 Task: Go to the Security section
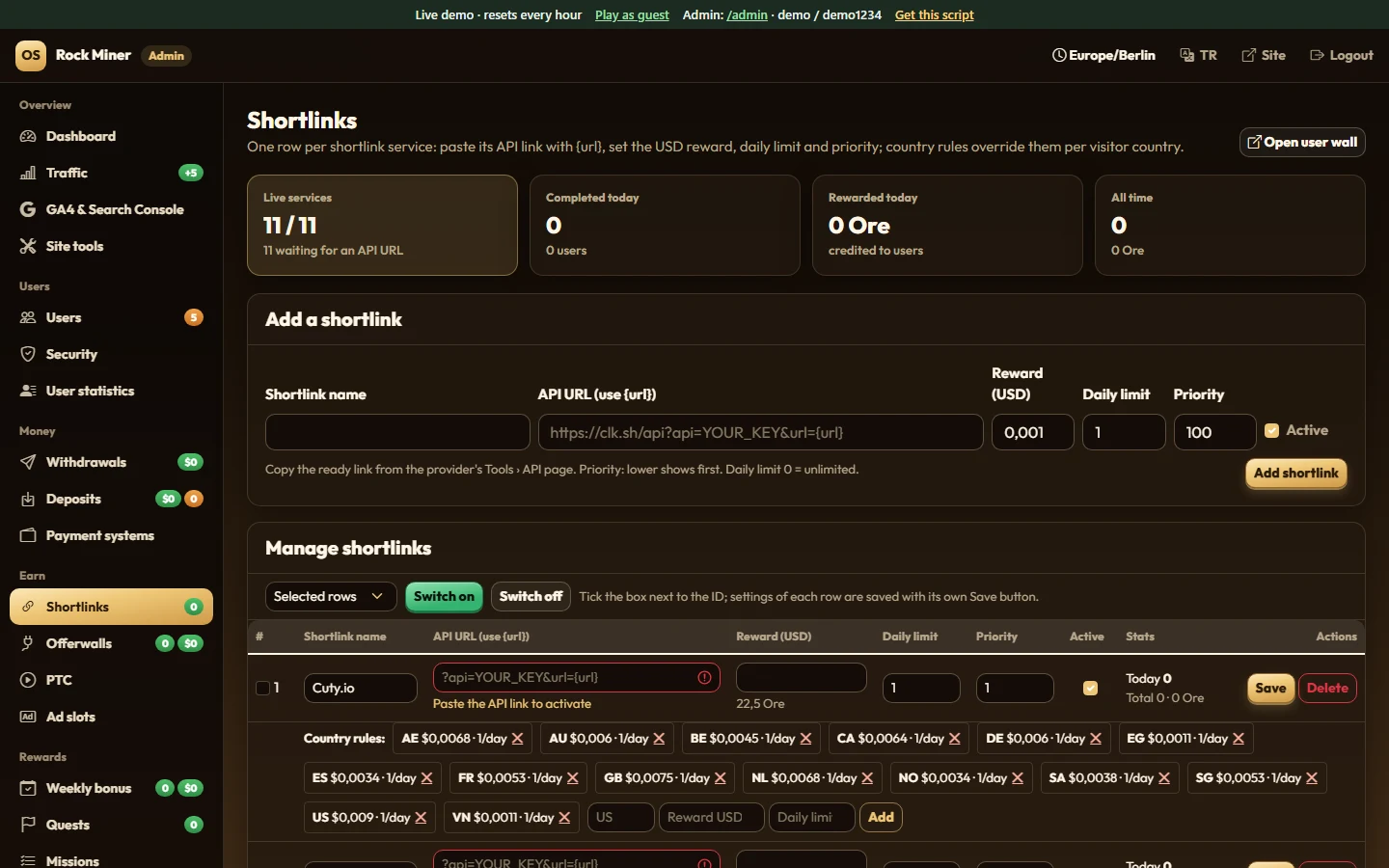click(x=111, y=354)
